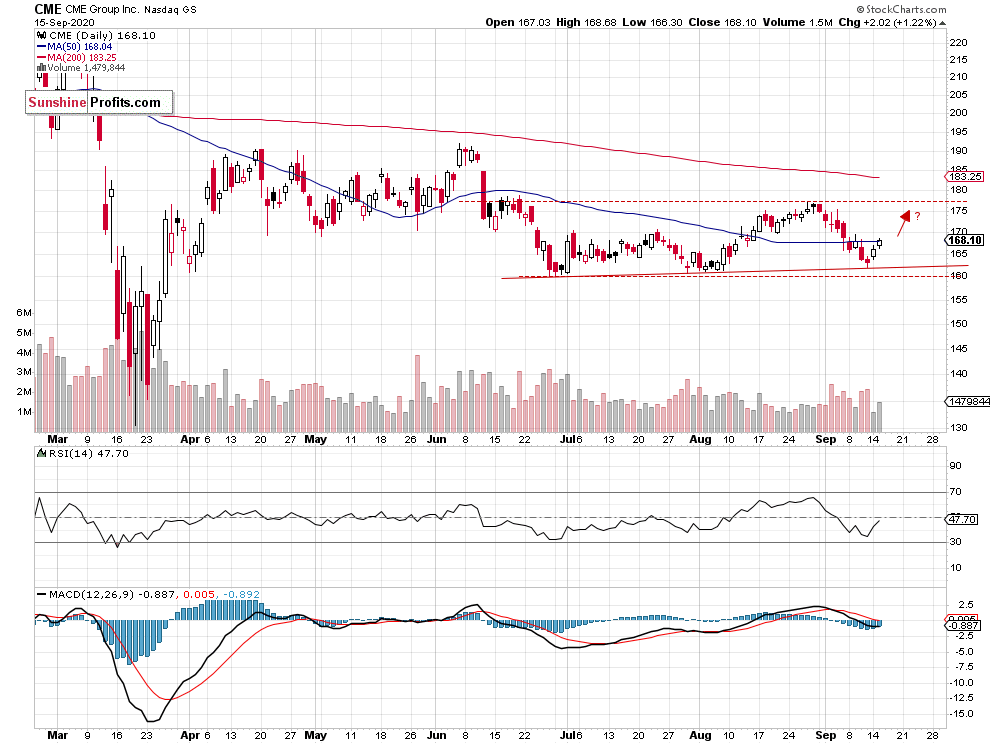The height and width of the screenshot is (744, 990).
Task: Click the CME ticker symbol title
Action: (48, 9)
